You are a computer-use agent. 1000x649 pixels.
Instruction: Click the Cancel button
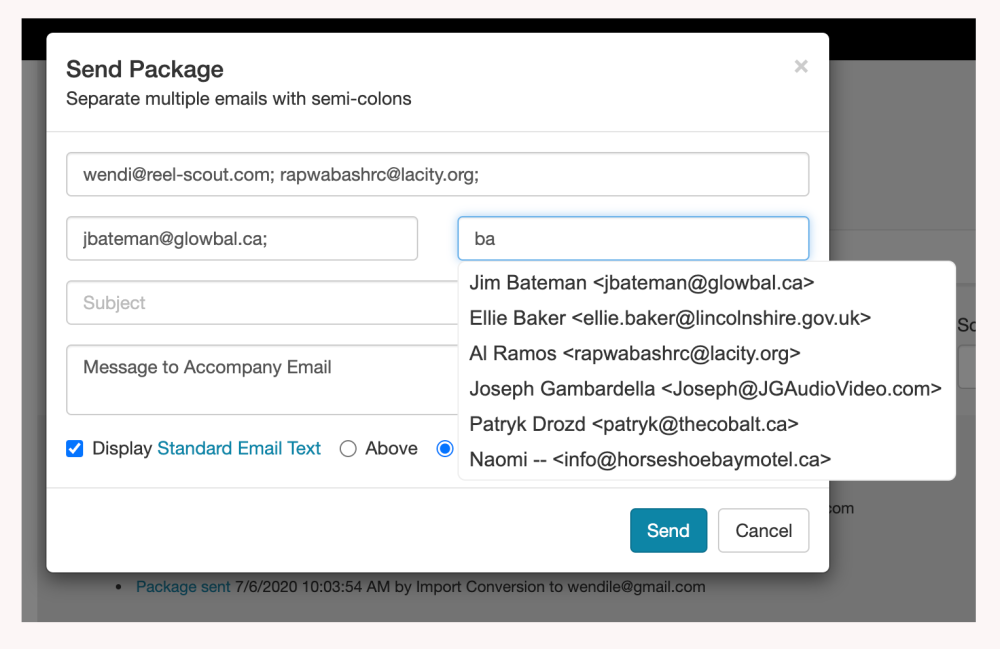coord(763,531)
